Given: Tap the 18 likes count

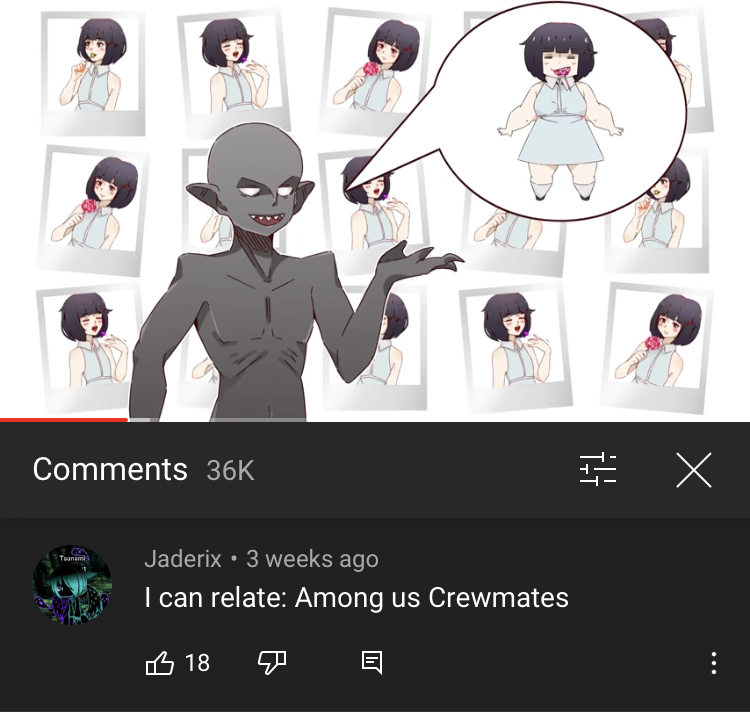Looking at the screenshot, I should (x=197, y=663).
